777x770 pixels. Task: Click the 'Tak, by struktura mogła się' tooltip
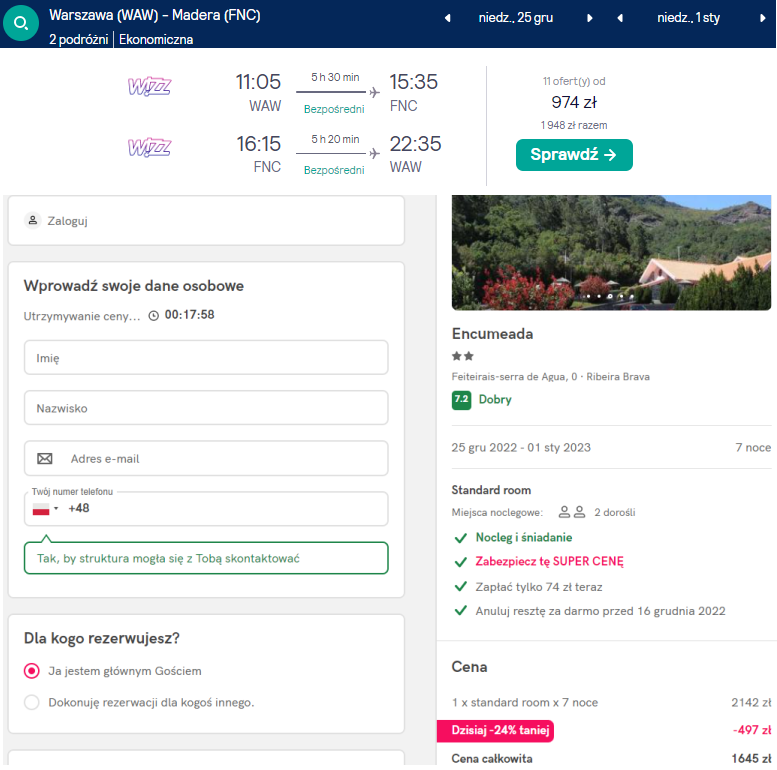click(x=206, y=558)
